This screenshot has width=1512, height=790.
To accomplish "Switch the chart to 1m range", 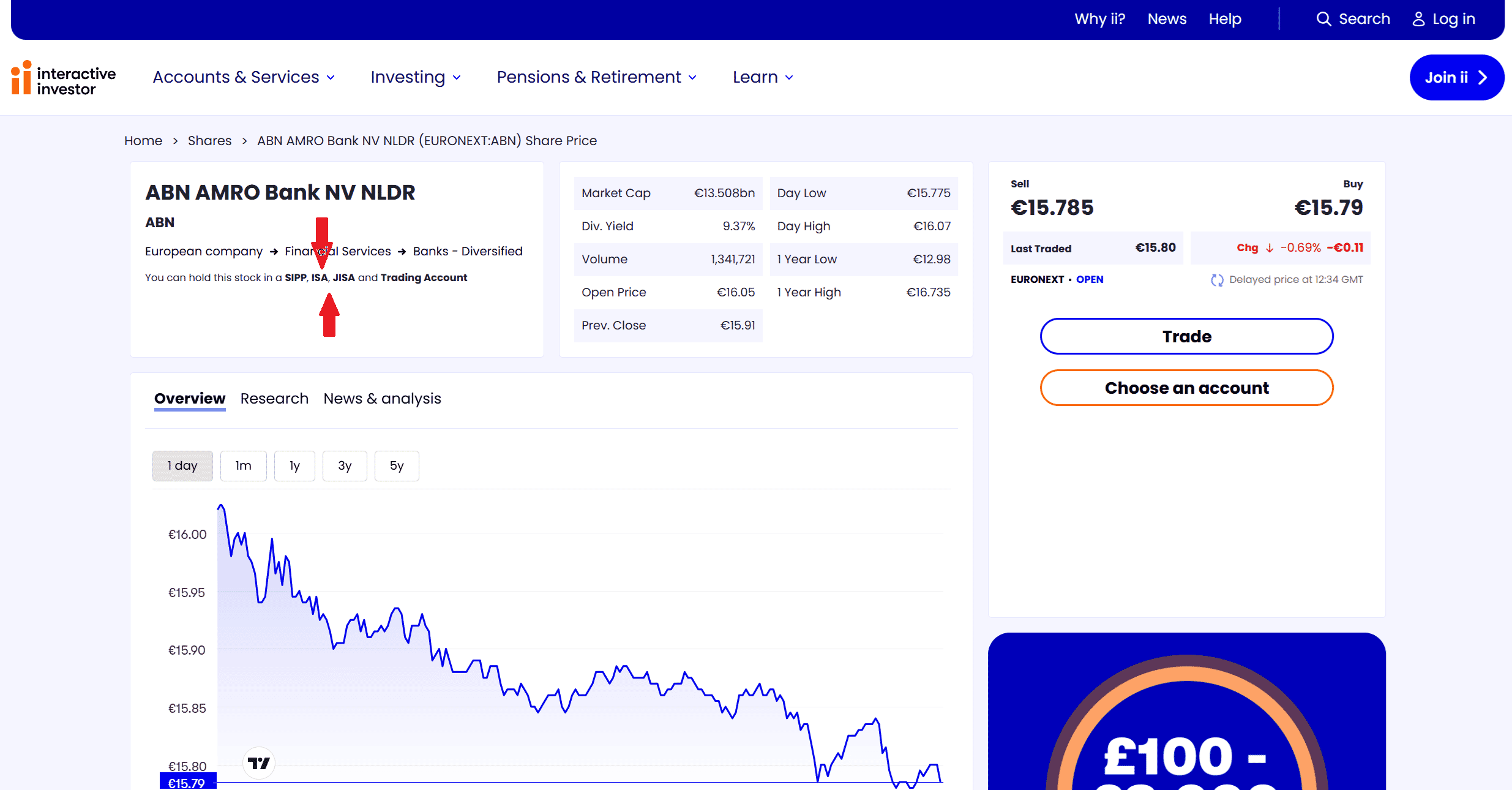I will [243, 466].
